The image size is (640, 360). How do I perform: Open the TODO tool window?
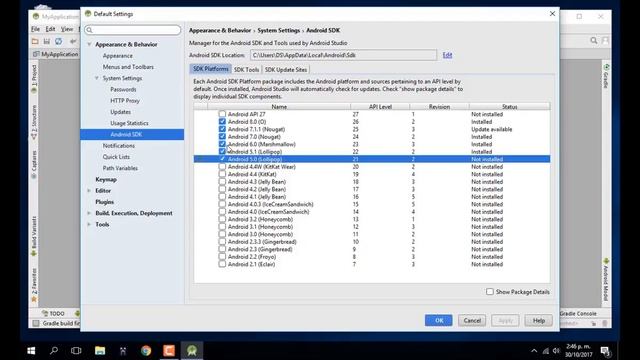click(53, 313)
